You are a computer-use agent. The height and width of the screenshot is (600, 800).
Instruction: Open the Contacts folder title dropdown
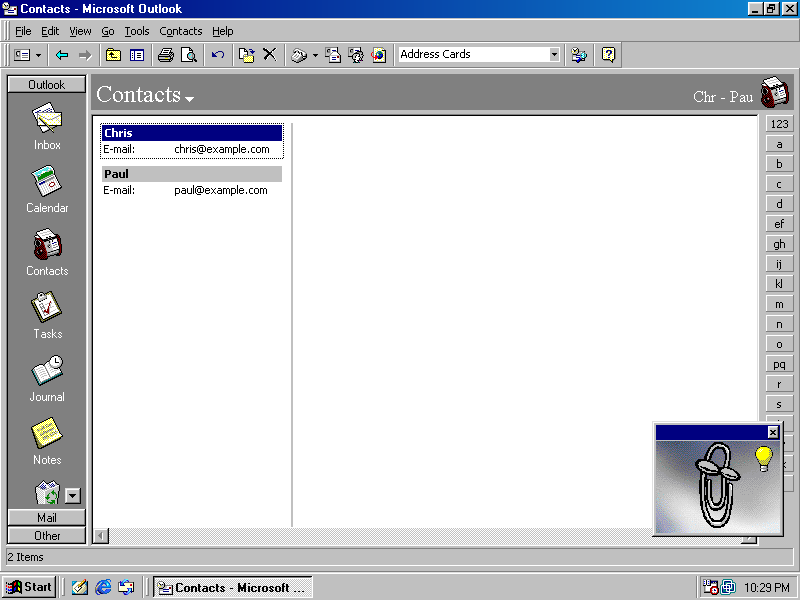point(190,99)
